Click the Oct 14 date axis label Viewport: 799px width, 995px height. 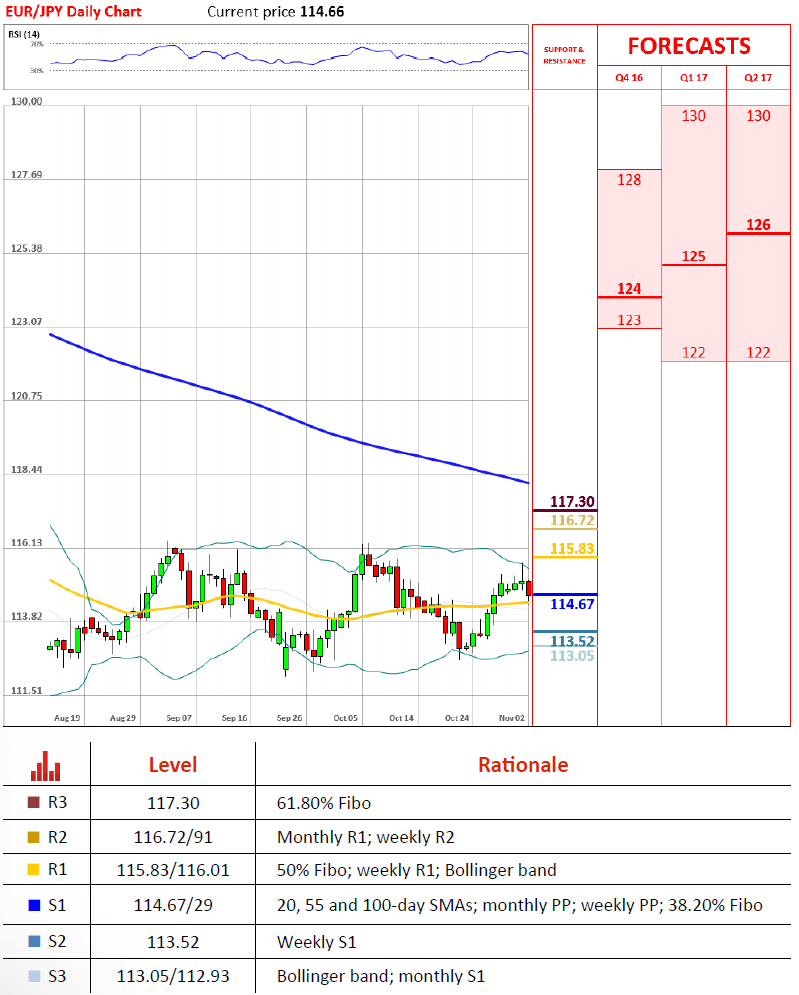(x=401, y=718)
